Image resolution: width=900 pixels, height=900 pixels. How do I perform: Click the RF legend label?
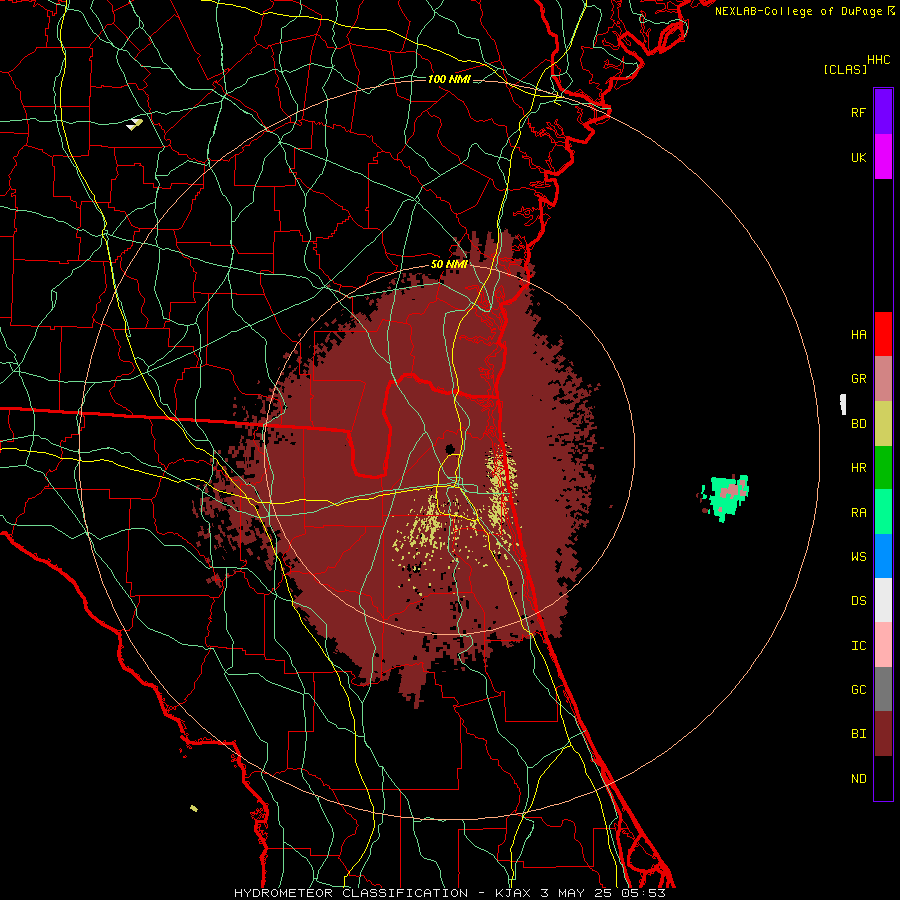click(x=858, y=112)
